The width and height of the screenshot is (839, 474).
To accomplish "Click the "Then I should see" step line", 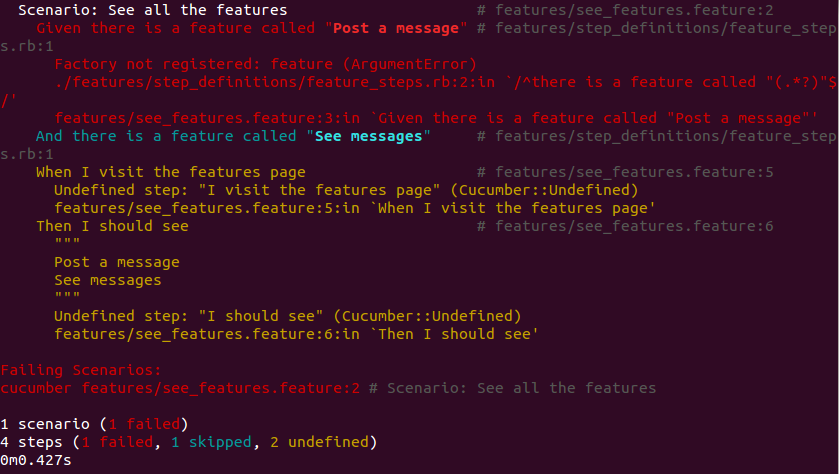I will click(x=112, y=226).
